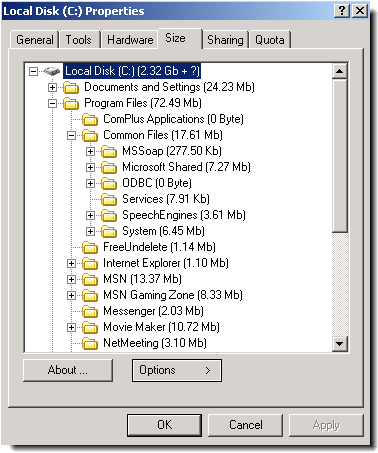The width and height of the screenshot is (378, 453).
Task: Expand the MSN (13.37 Mb) node
Action: tap(71, 279)
